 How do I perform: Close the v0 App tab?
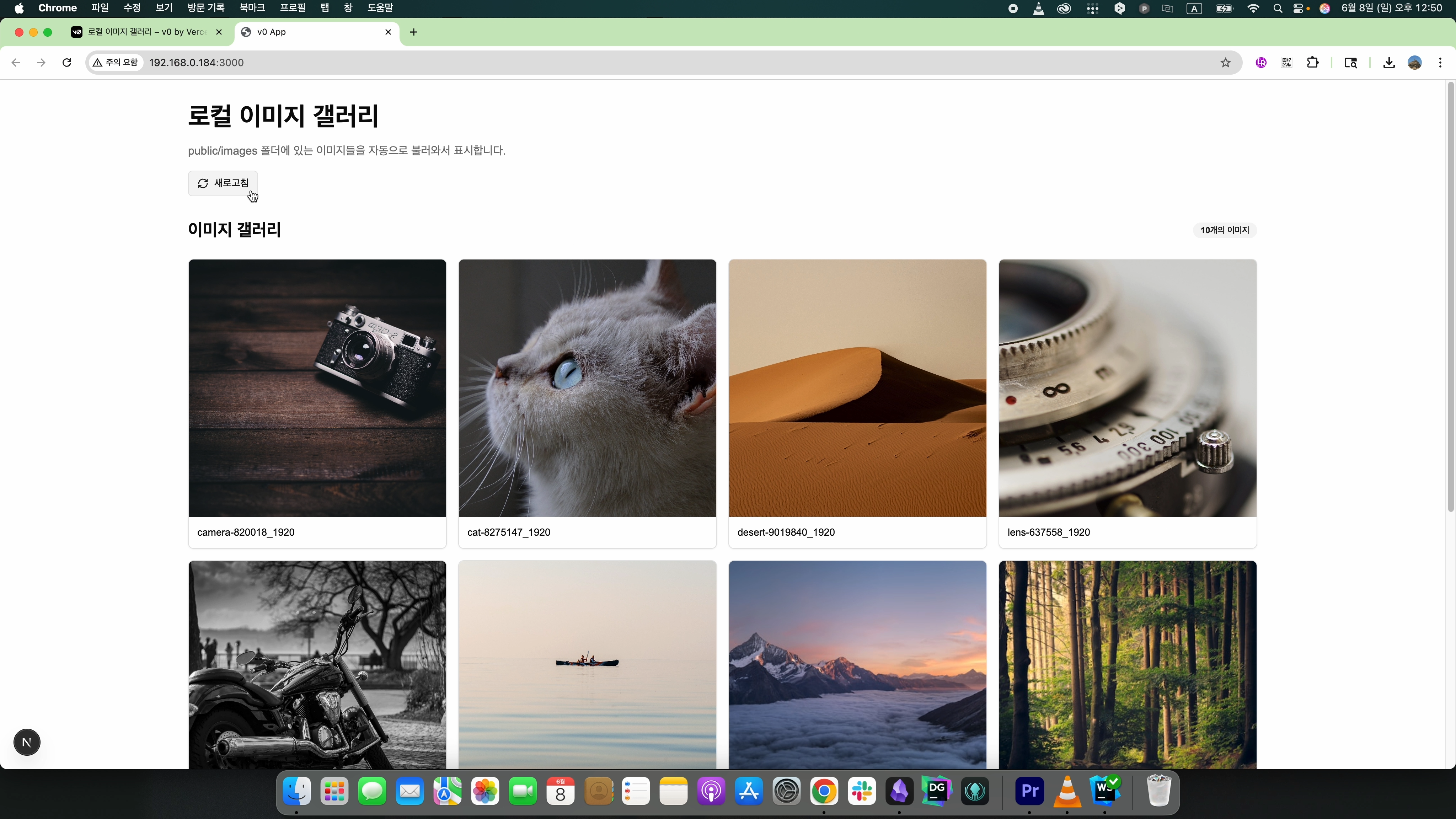pos(388,32)
